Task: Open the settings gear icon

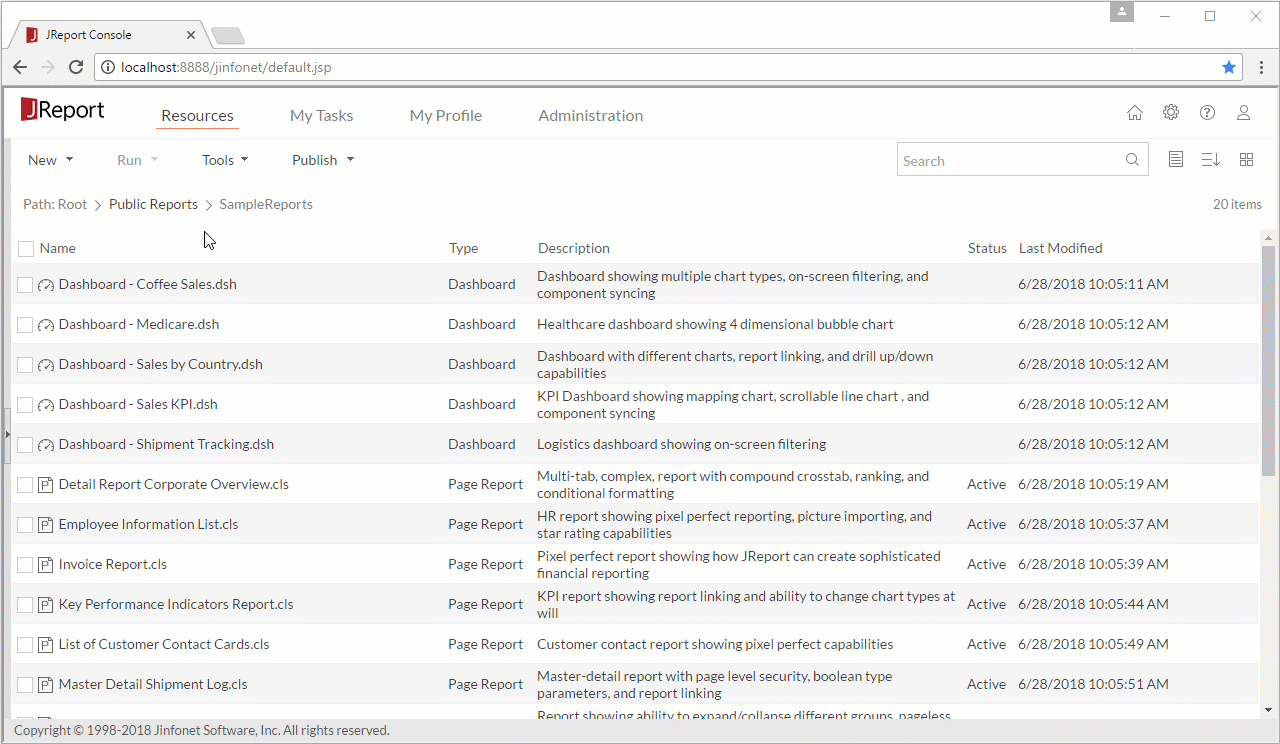Action: 1171,113
